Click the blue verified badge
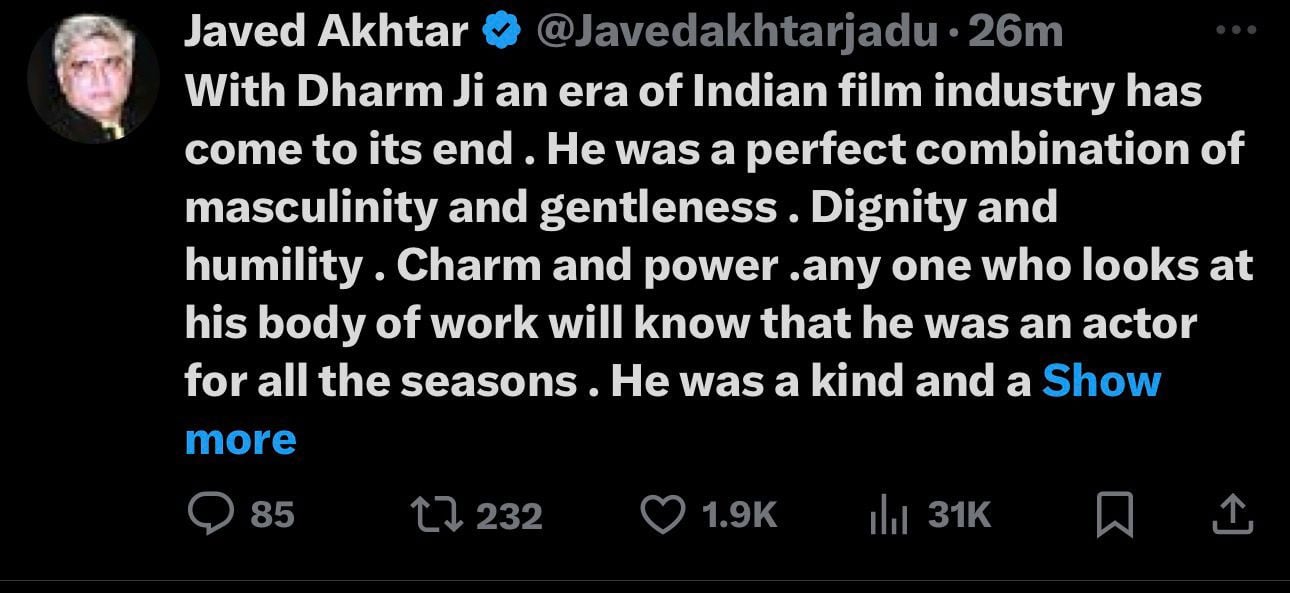The image size is (1290, 593). coord(501,34)
